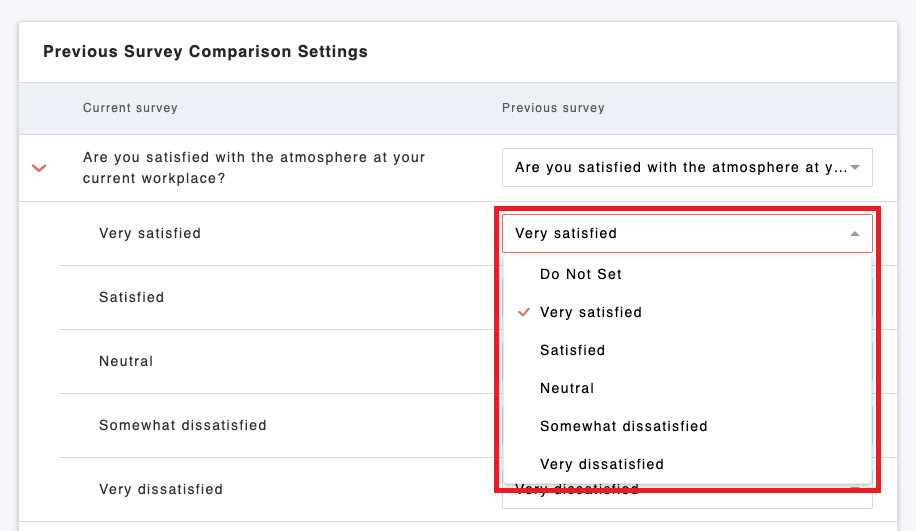Click the "Previous Survey Comparison Settings" title
This screenshot has height=531, width=916.
205,52
